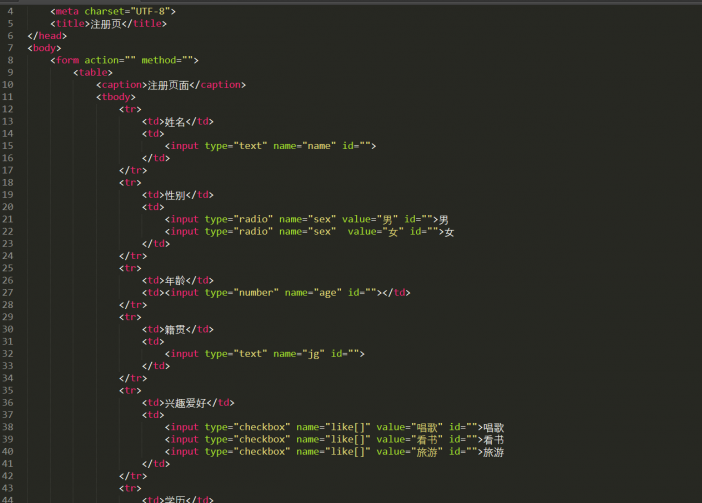The height and width of the screenshot is (503, 702).
Task: Click line number 32 in gutter
Action: (8, 354)
